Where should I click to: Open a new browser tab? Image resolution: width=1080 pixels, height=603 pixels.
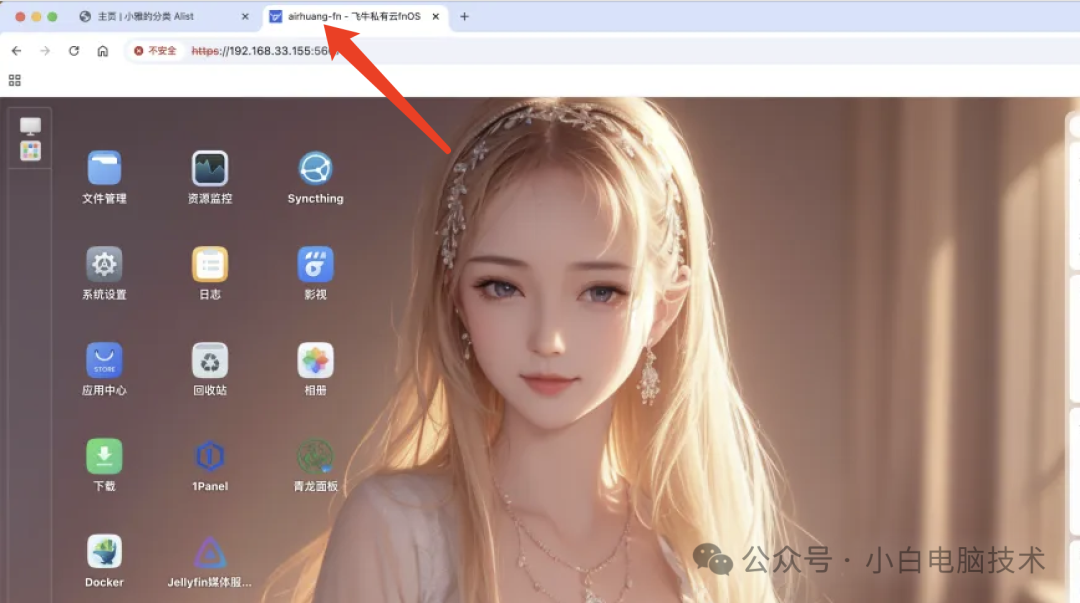[464, 17]
